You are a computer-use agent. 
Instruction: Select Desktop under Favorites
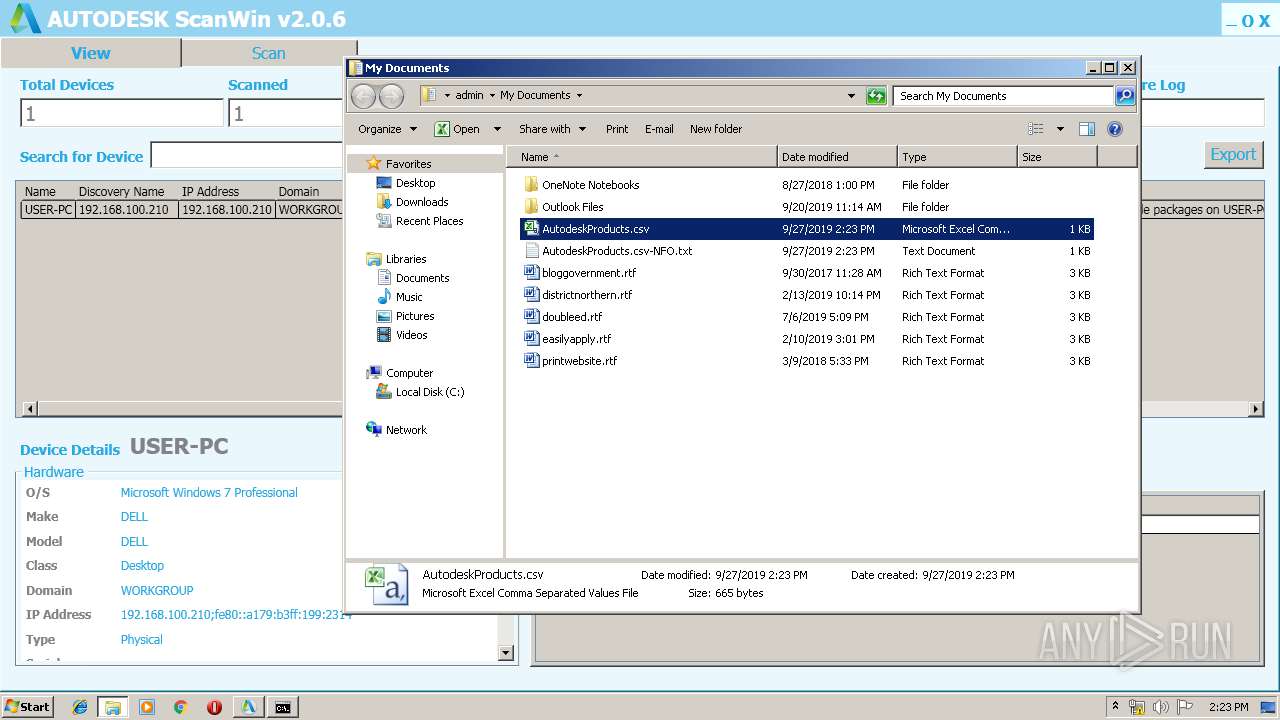point(415,183)
